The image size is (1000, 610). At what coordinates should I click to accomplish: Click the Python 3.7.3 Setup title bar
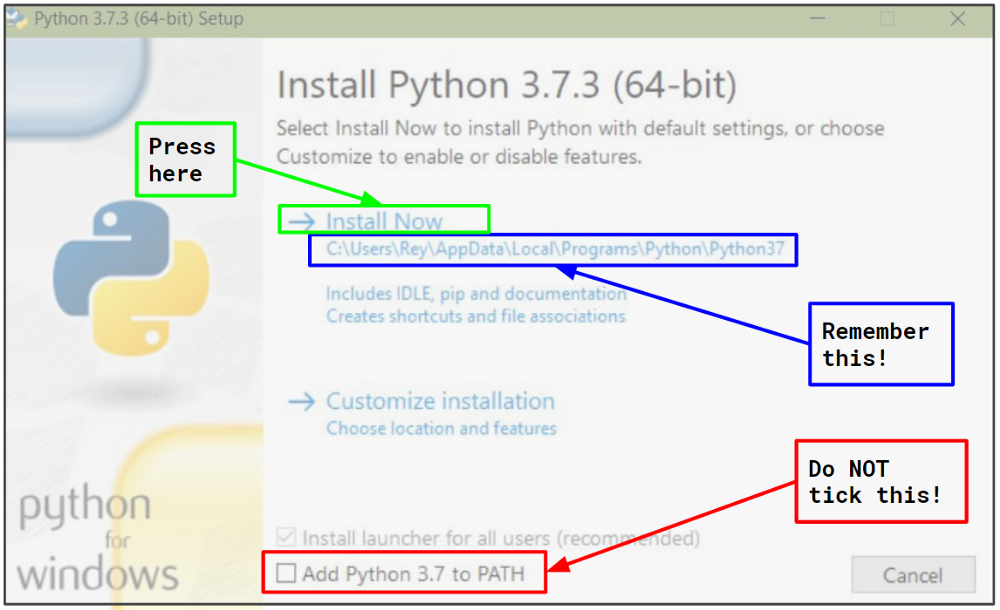(400, 17)
